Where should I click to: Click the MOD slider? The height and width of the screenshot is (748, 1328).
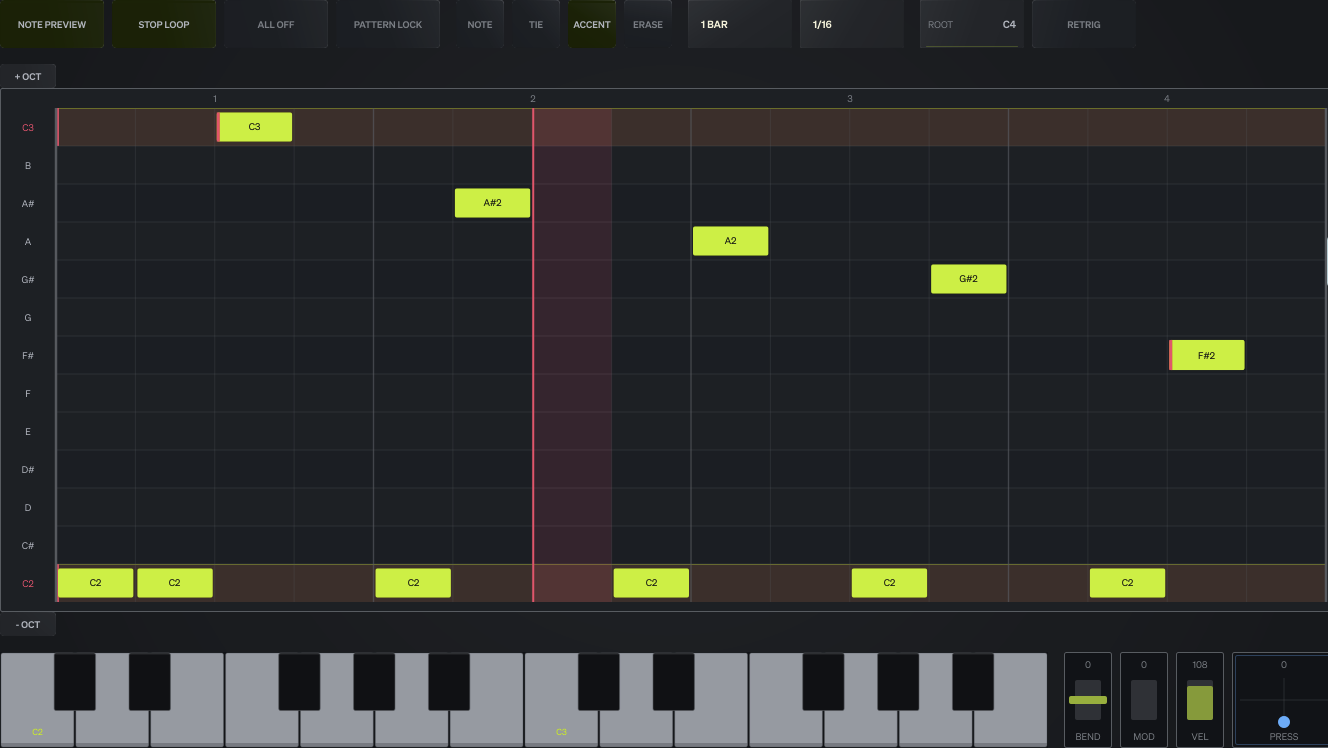[1144, 700]
